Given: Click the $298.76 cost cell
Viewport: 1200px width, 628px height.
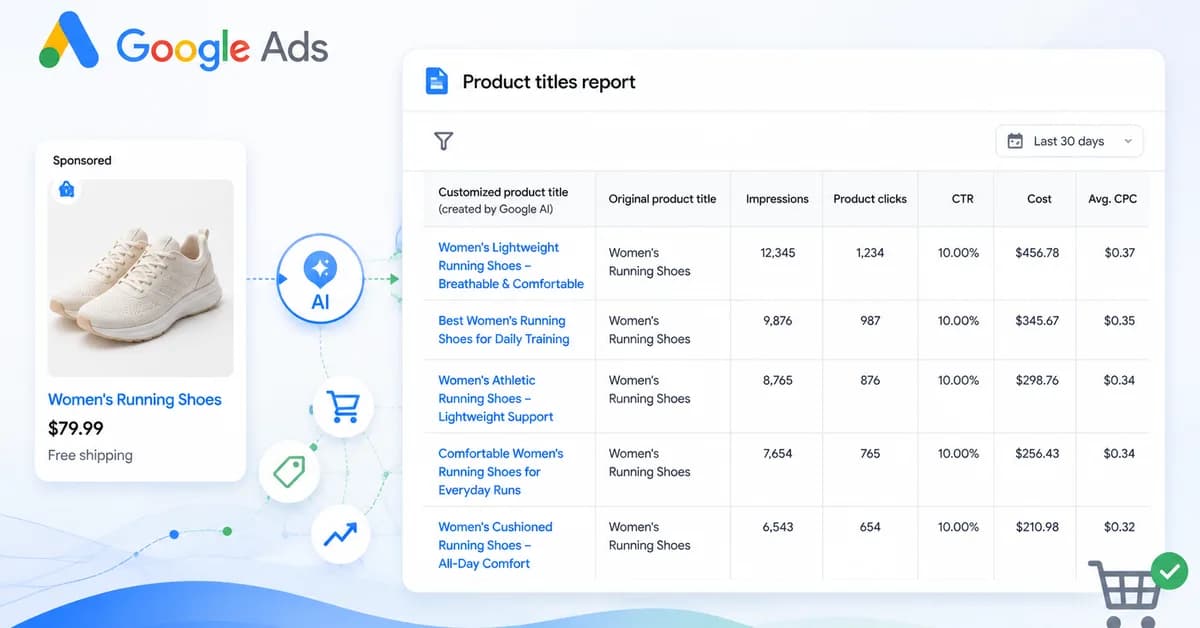Looking at the screenshot, I should (1037, 380).
